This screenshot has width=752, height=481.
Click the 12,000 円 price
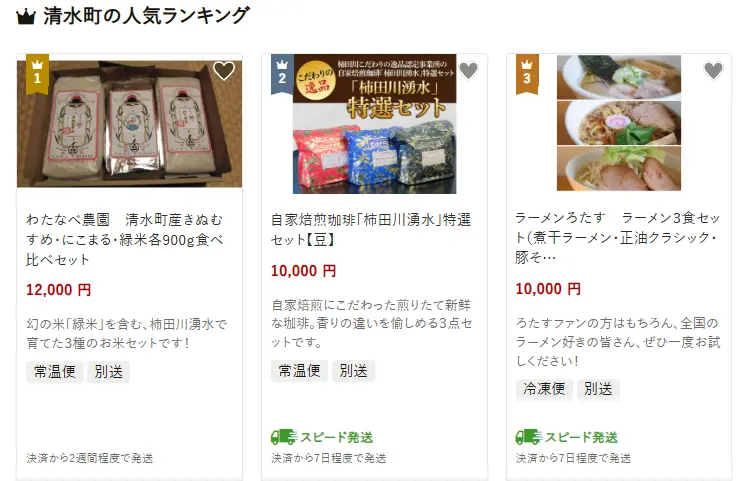click(x=59, y=290)
